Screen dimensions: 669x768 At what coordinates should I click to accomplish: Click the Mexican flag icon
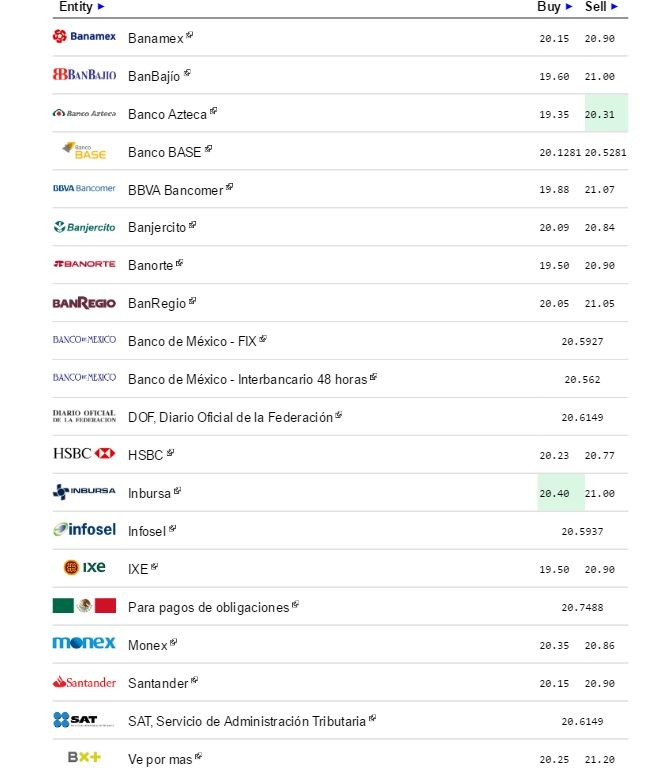84,606
